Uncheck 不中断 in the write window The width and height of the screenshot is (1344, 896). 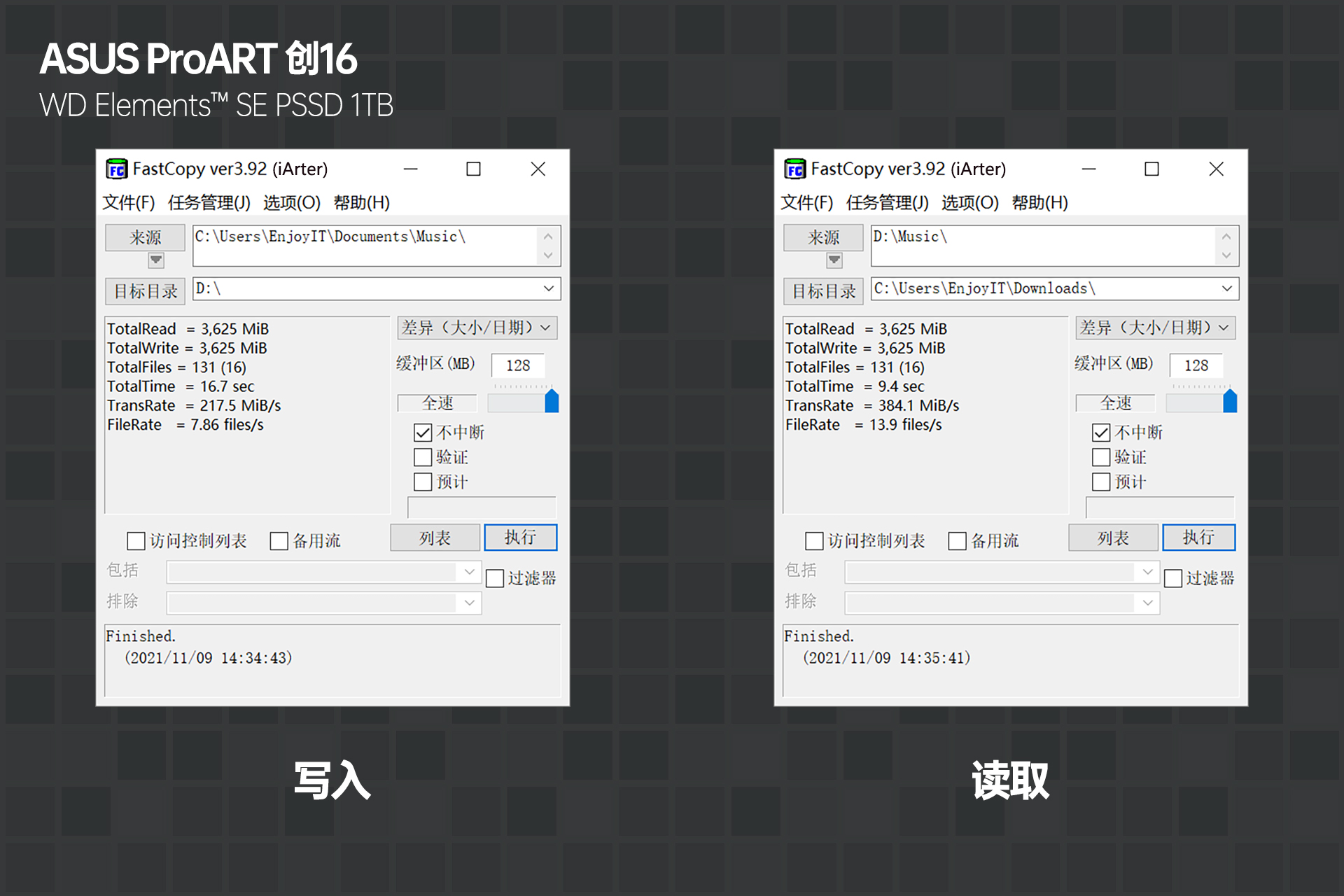tap(423, 432)
